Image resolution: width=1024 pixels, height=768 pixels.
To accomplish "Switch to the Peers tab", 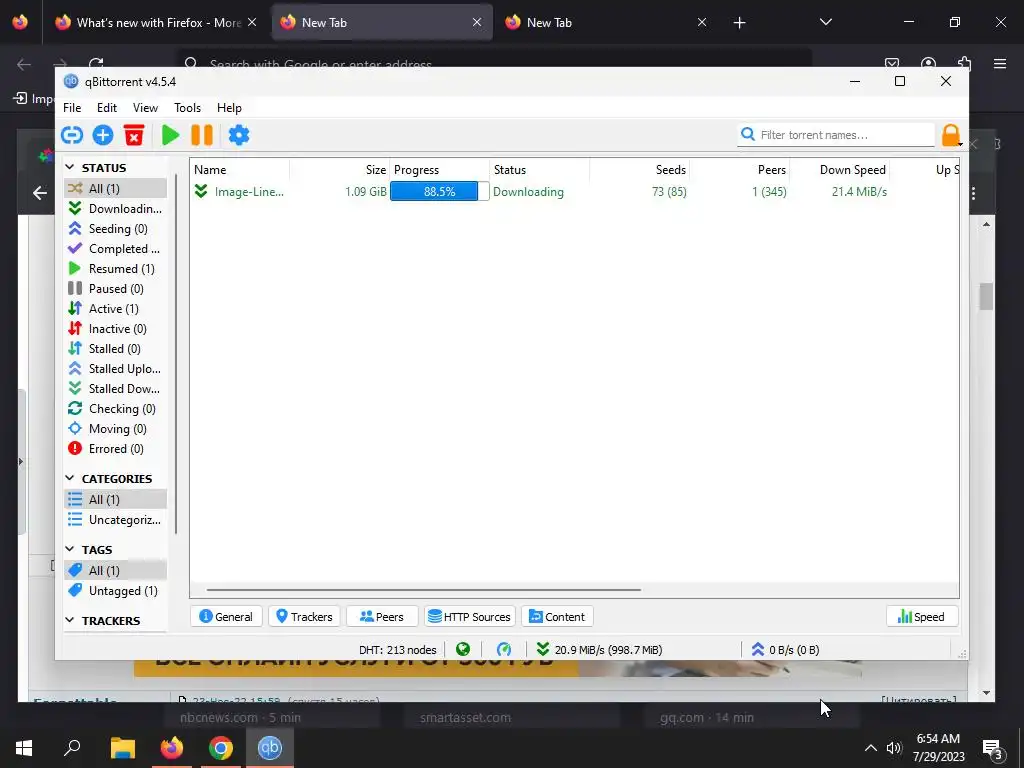I will click(382, 616).
